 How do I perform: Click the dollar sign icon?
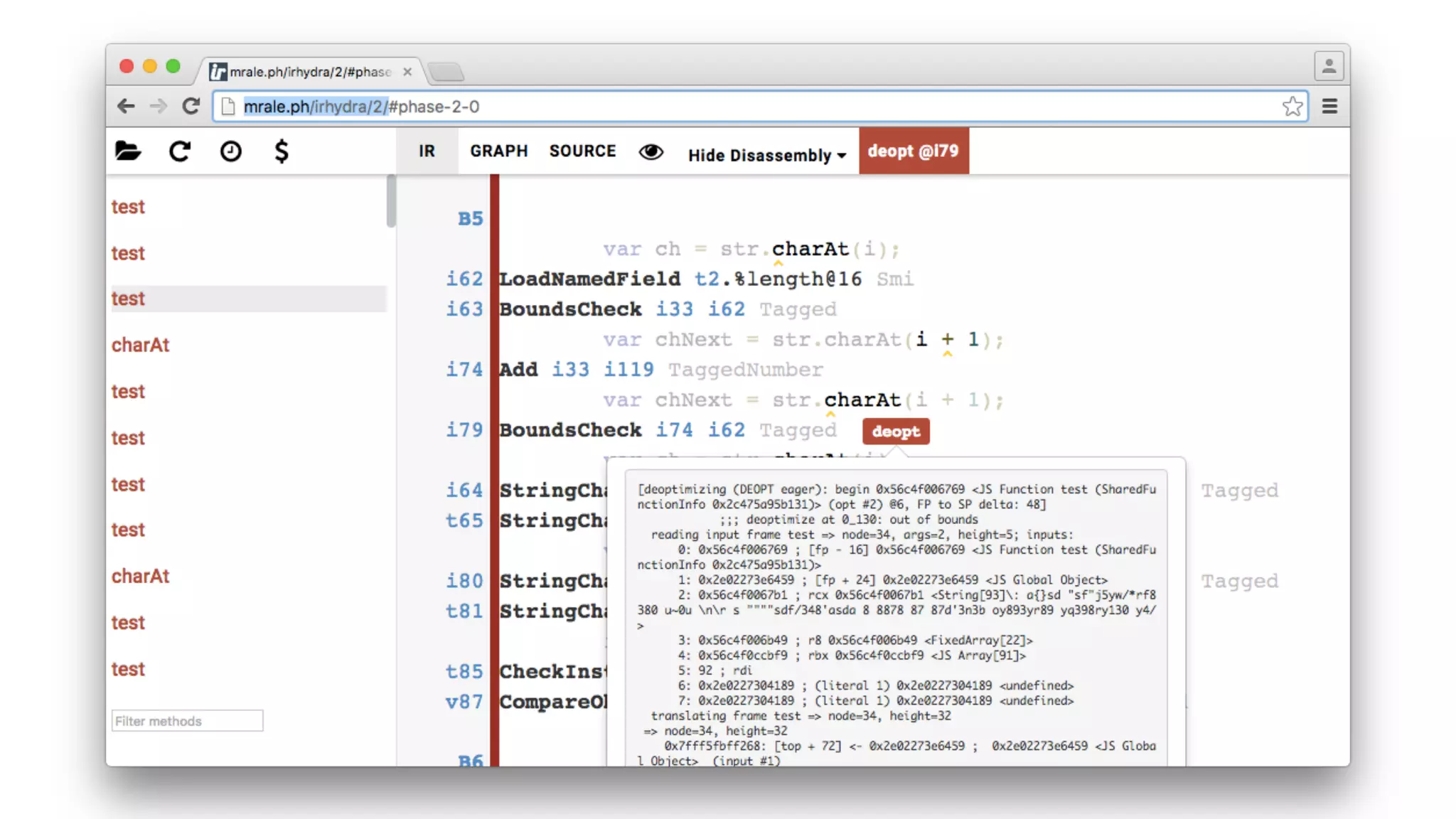282,151
